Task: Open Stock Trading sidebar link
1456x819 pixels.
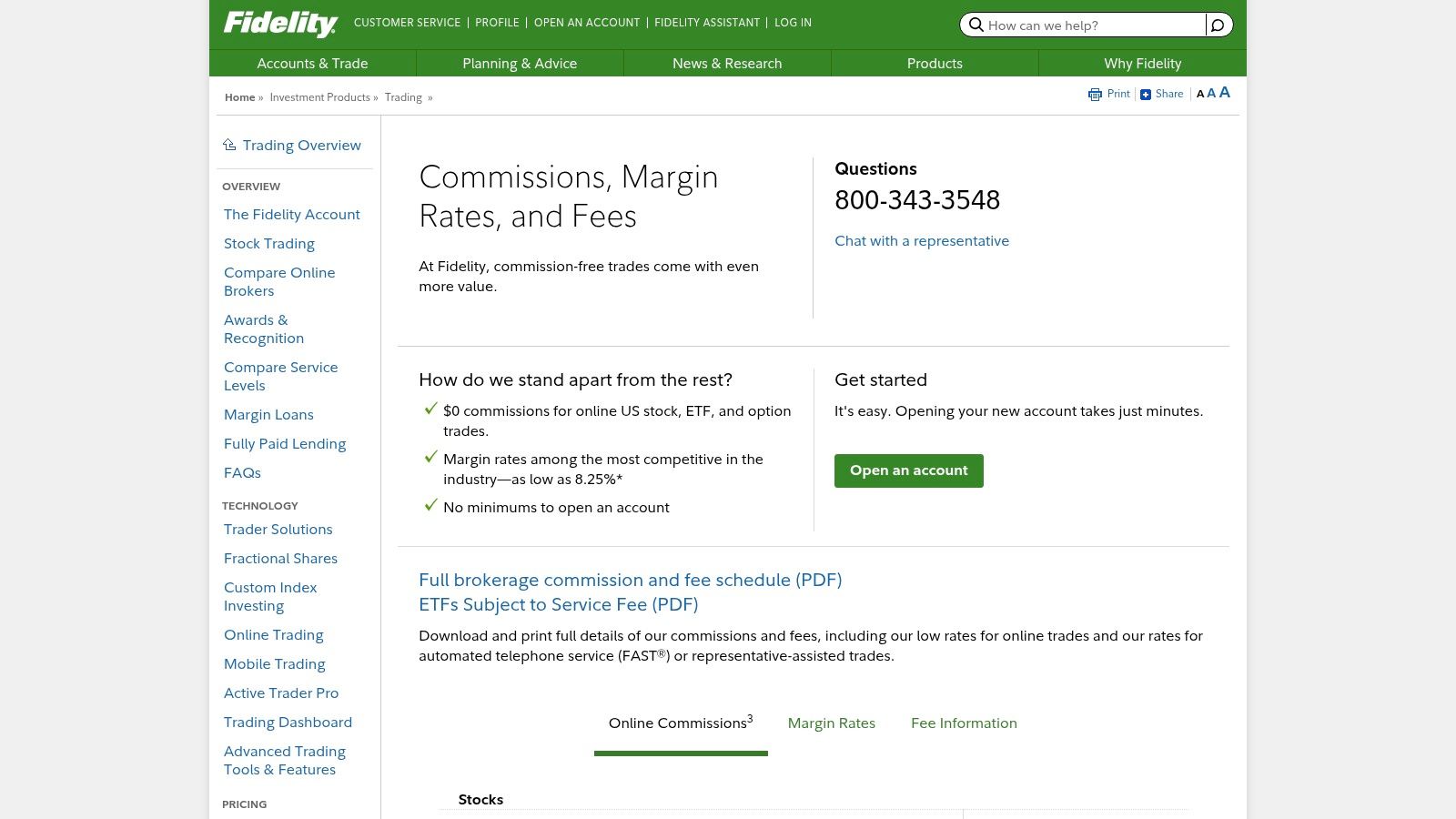Action: 269,243
